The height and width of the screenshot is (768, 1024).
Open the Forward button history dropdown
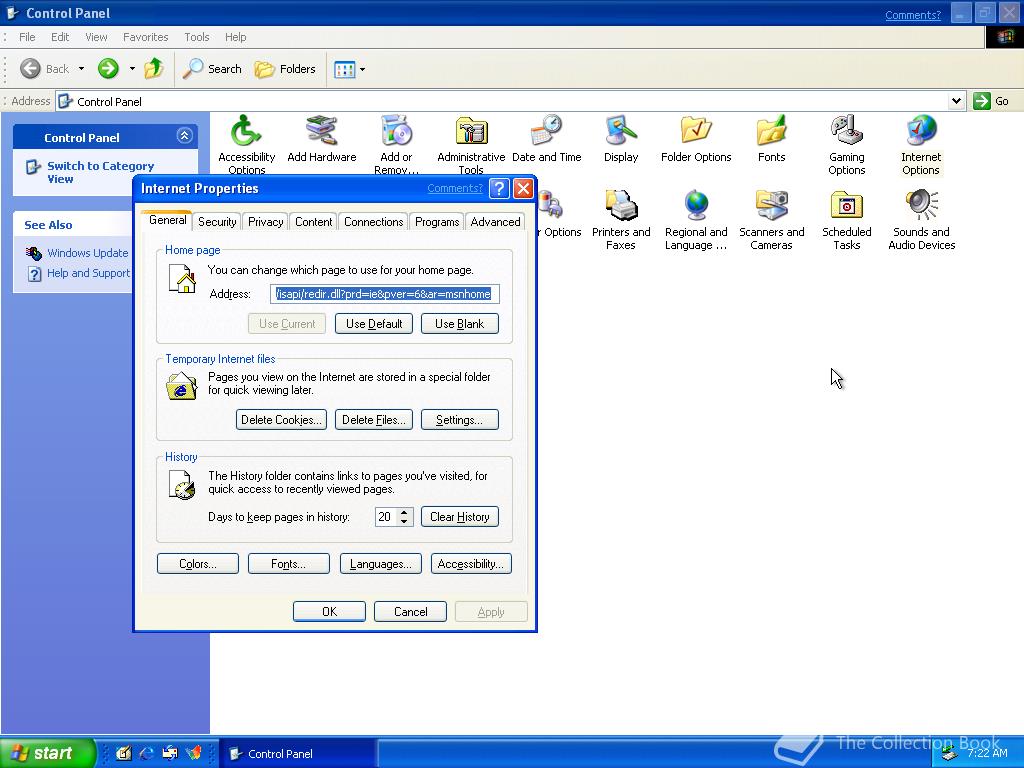pyautogui.click(x=132, y=69)
